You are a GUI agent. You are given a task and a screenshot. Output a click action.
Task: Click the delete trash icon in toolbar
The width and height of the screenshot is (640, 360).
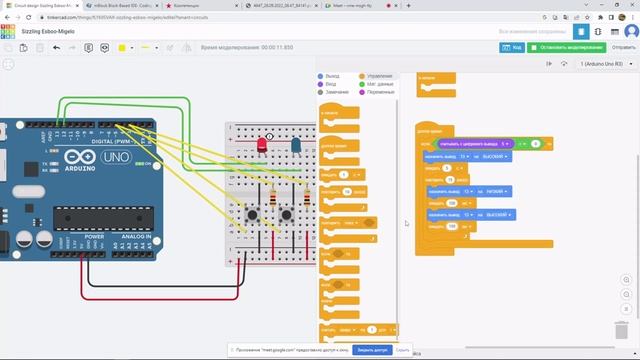pos(40,48)
